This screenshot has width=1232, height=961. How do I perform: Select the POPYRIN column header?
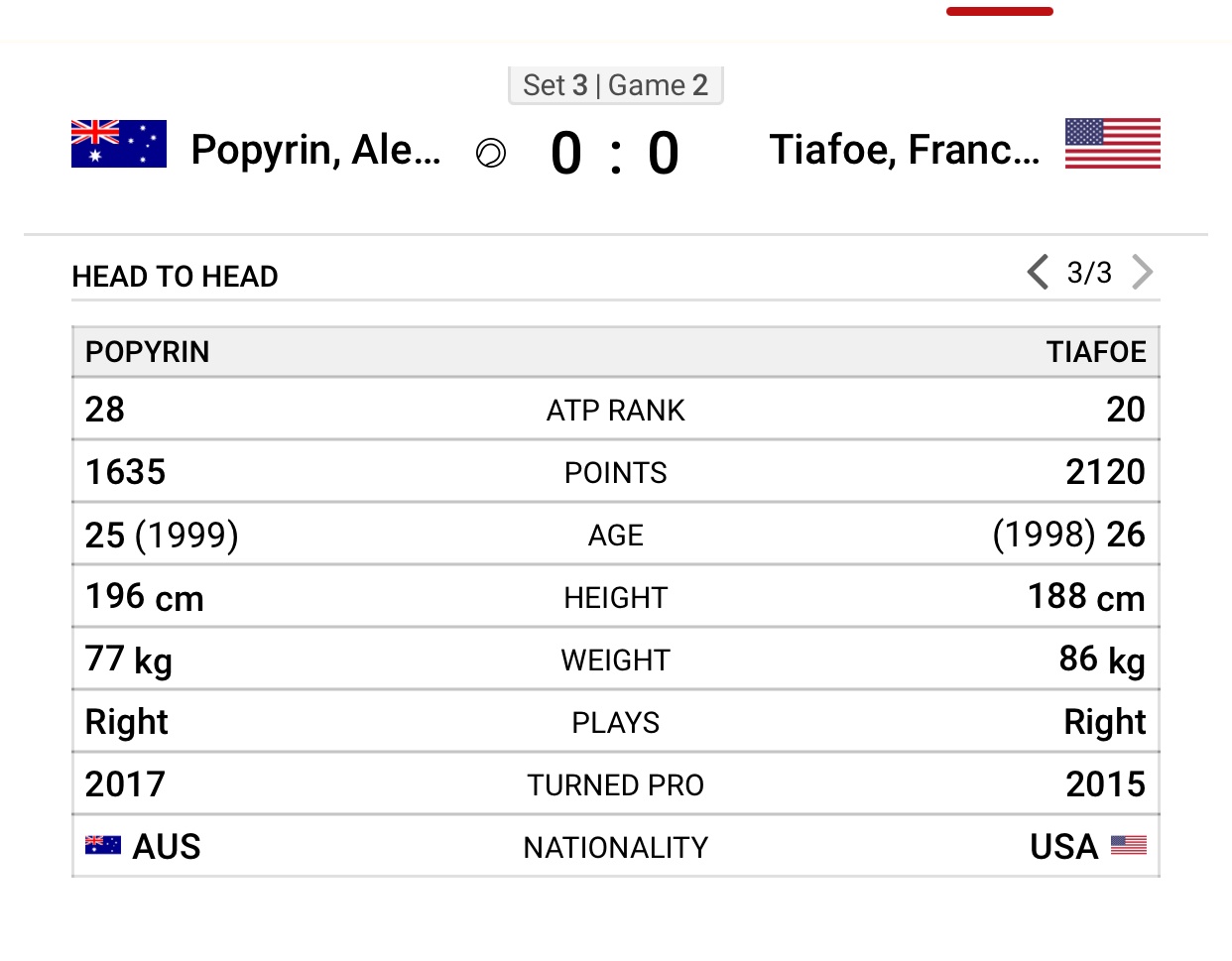[148, 352]
